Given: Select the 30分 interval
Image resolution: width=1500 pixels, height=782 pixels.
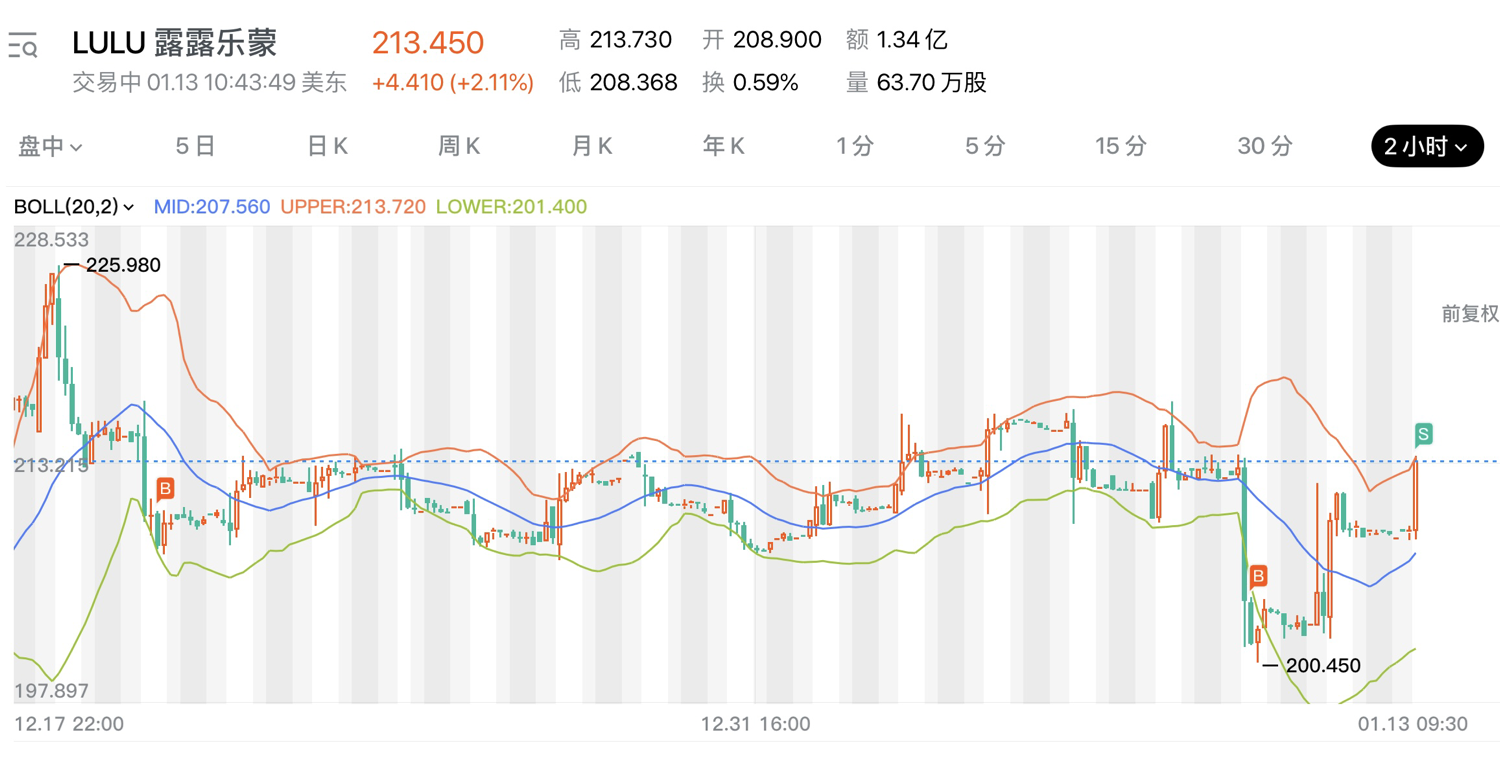Looking at the screenshot, I should (x=1265, y=146).
